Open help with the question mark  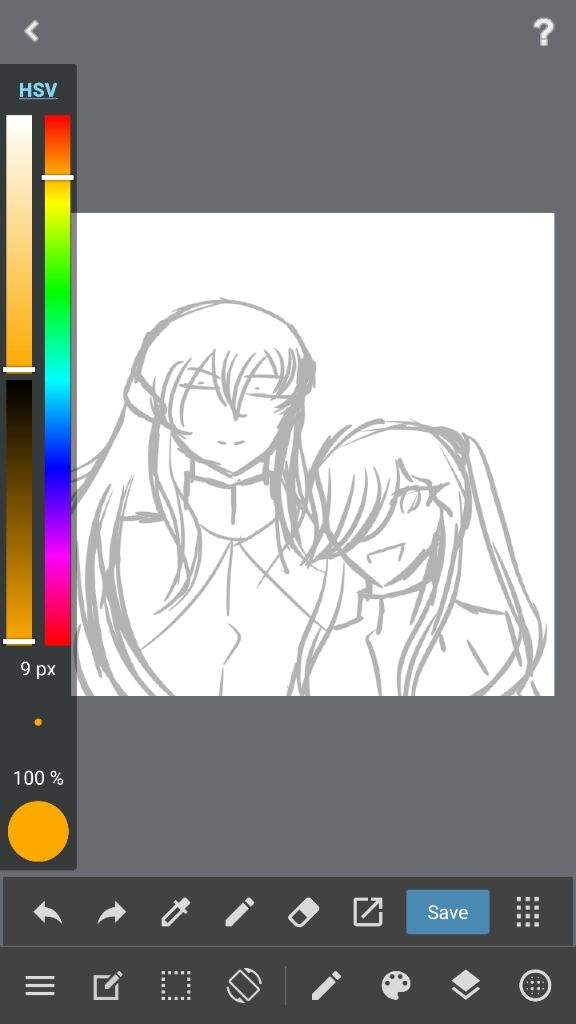coord(543,31)
